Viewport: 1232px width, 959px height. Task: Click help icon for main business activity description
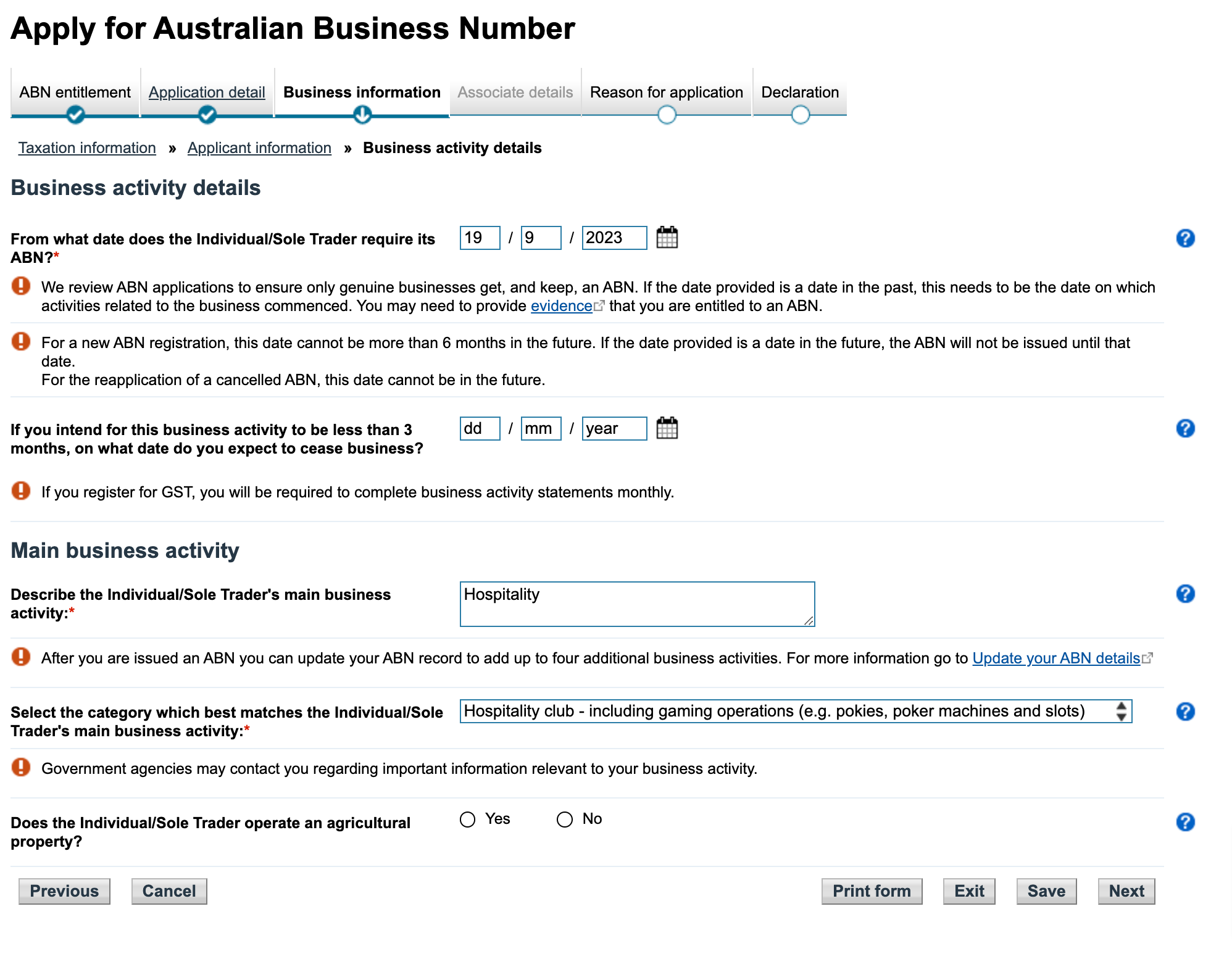[1186, 594]
